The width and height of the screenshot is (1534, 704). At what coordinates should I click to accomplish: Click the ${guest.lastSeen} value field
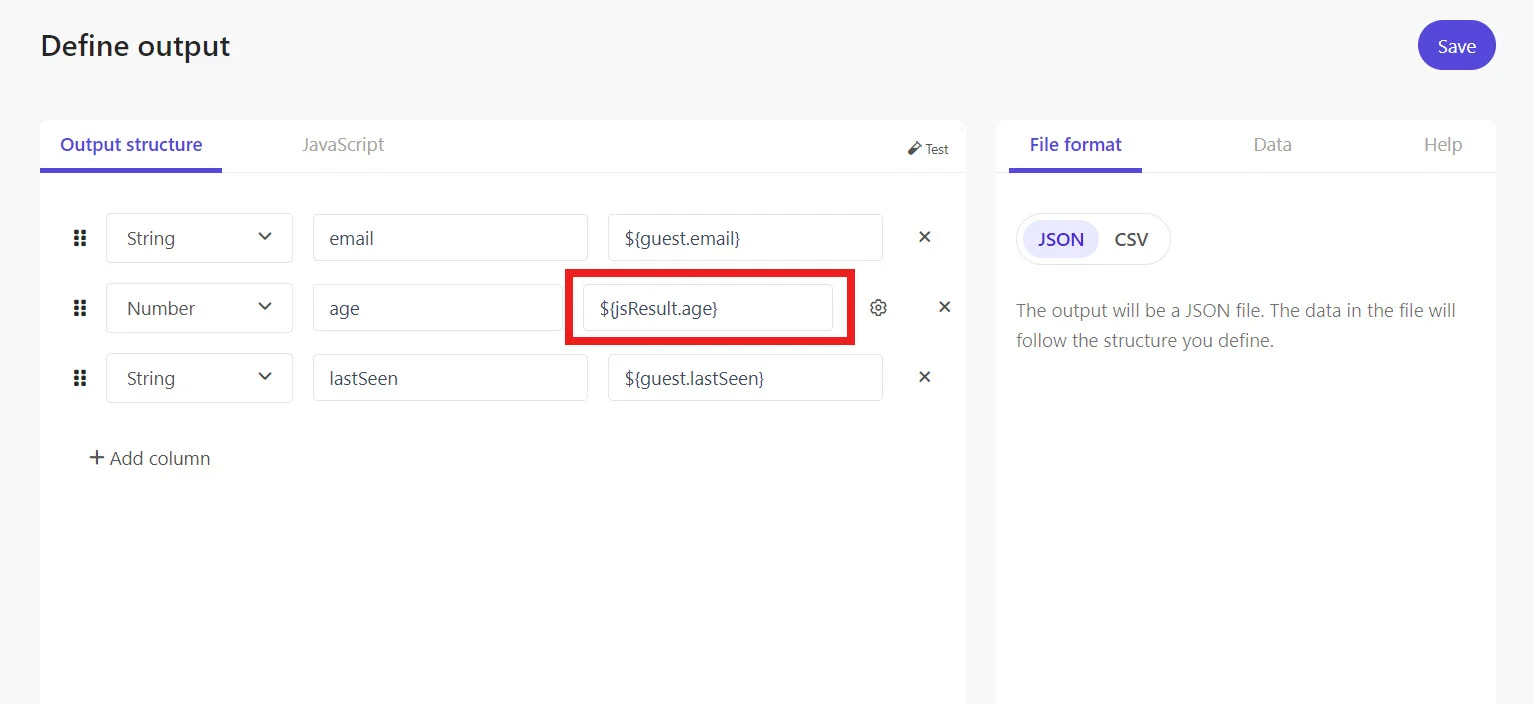tap(745, 378)
